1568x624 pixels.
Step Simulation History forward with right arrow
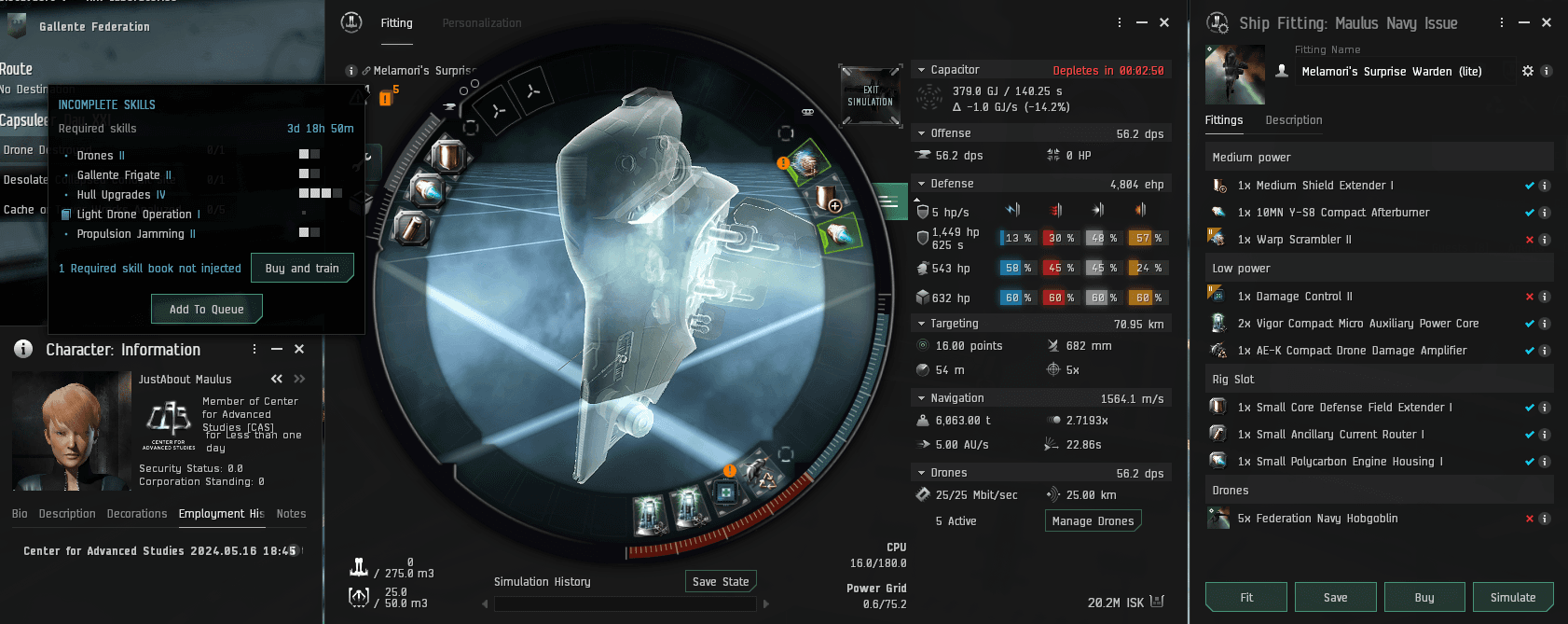pos(766,604)
